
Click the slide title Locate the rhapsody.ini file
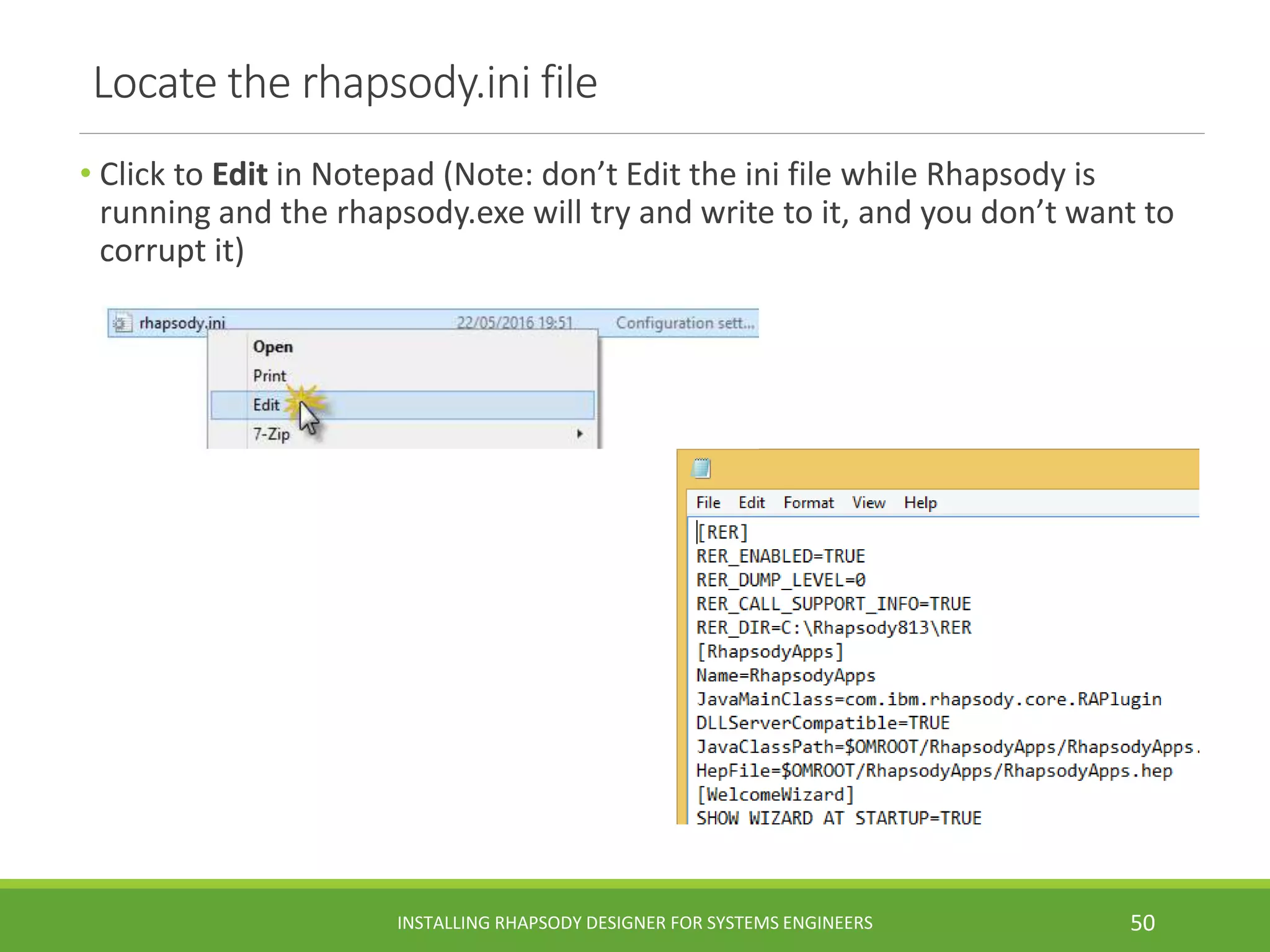345,82
